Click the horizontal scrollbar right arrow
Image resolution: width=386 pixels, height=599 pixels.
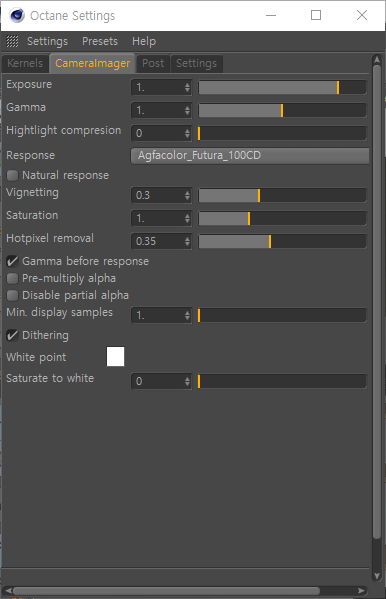361,591
